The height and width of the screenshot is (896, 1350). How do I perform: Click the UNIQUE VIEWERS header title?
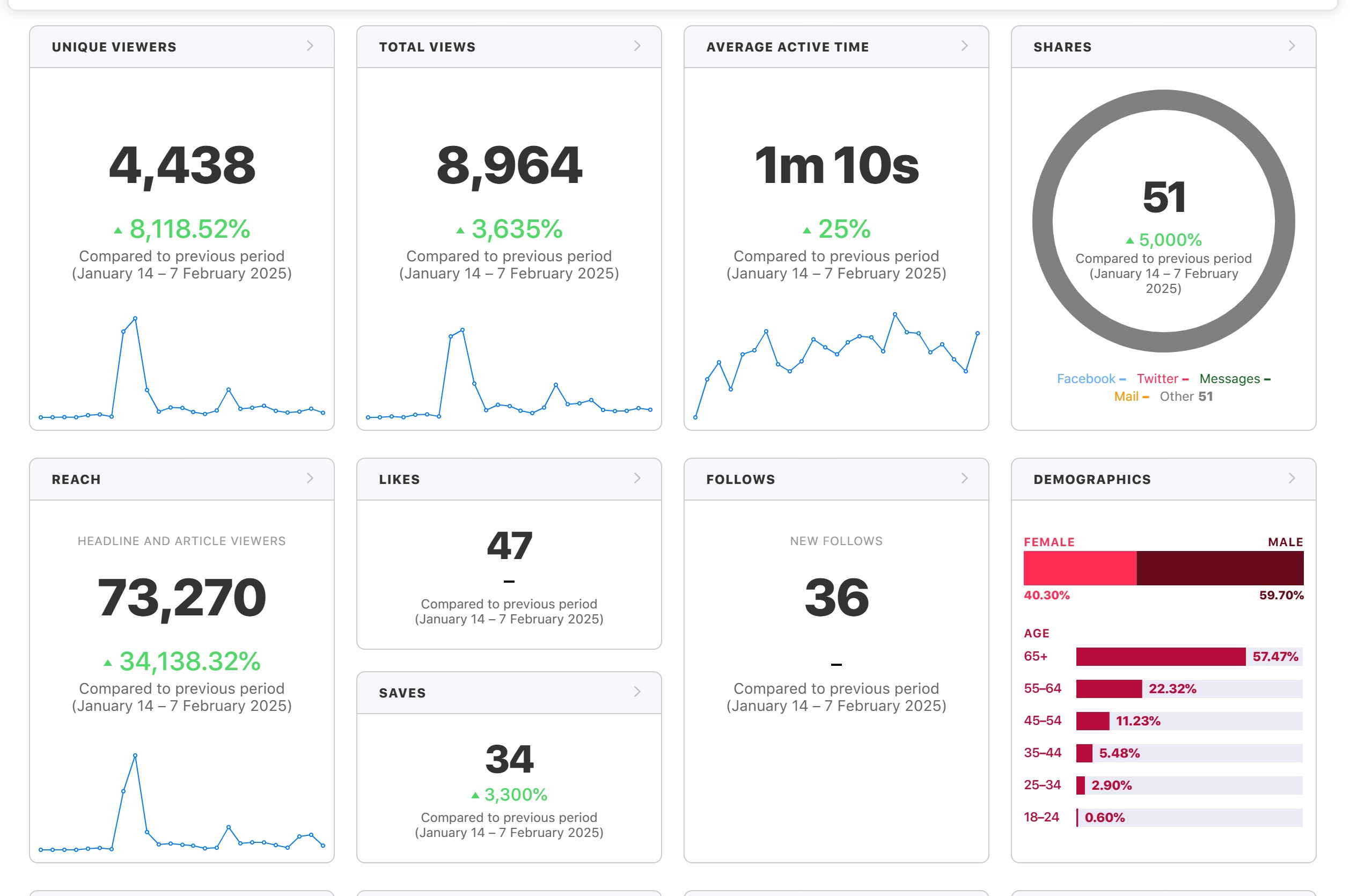(x=114, y=47)
